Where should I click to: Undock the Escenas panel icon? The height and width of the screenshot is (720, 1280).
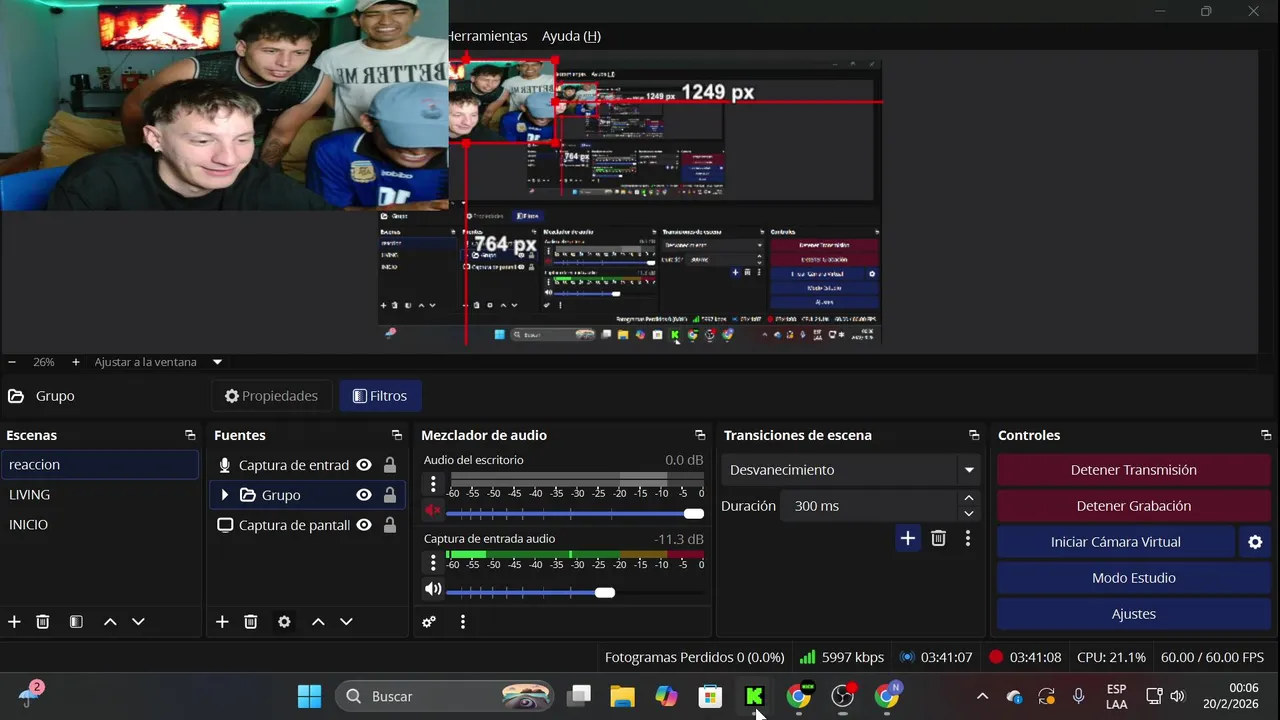[190, 435]
